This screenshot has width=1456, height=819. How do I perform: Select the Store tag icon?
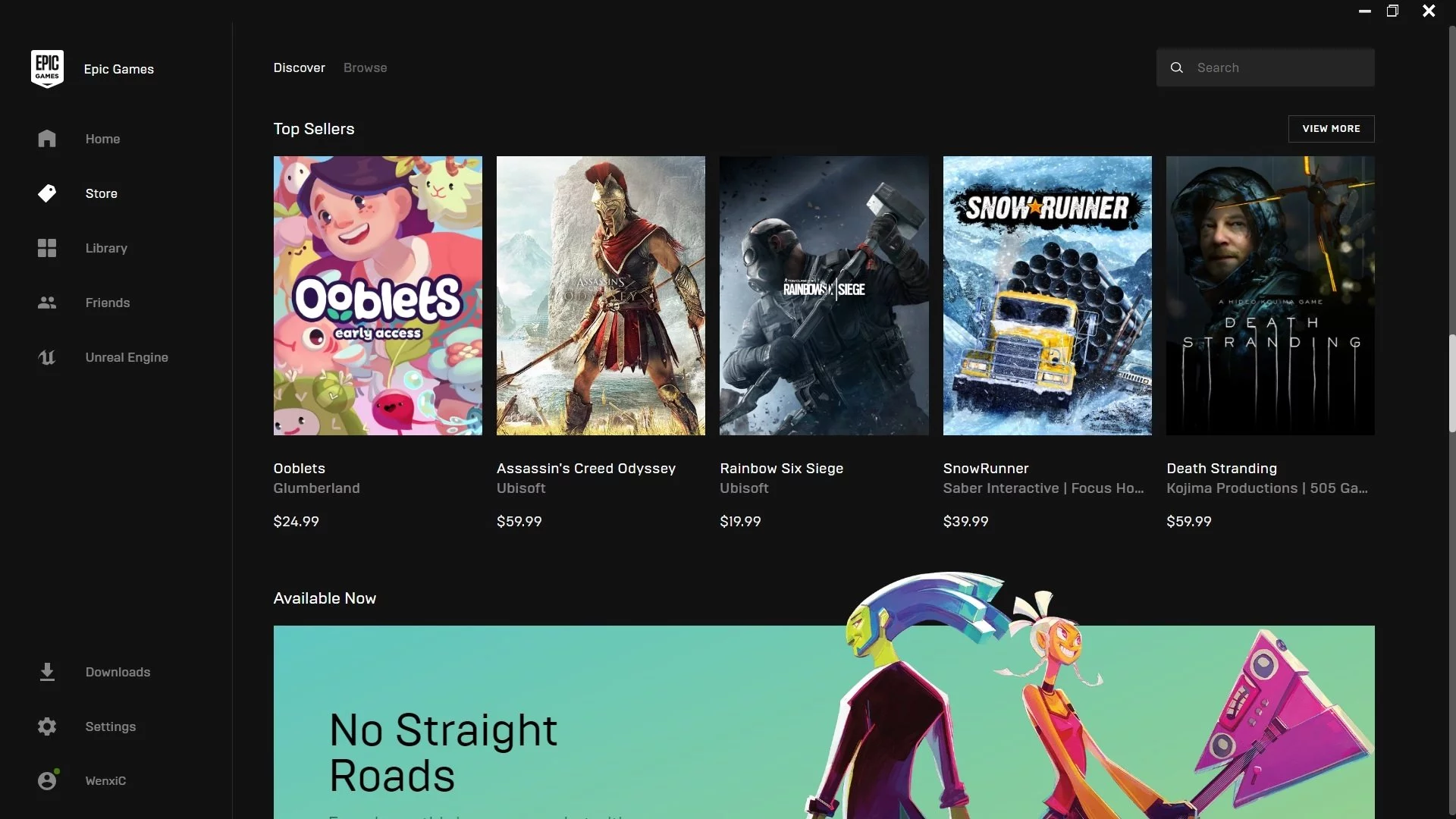point(47,193)
